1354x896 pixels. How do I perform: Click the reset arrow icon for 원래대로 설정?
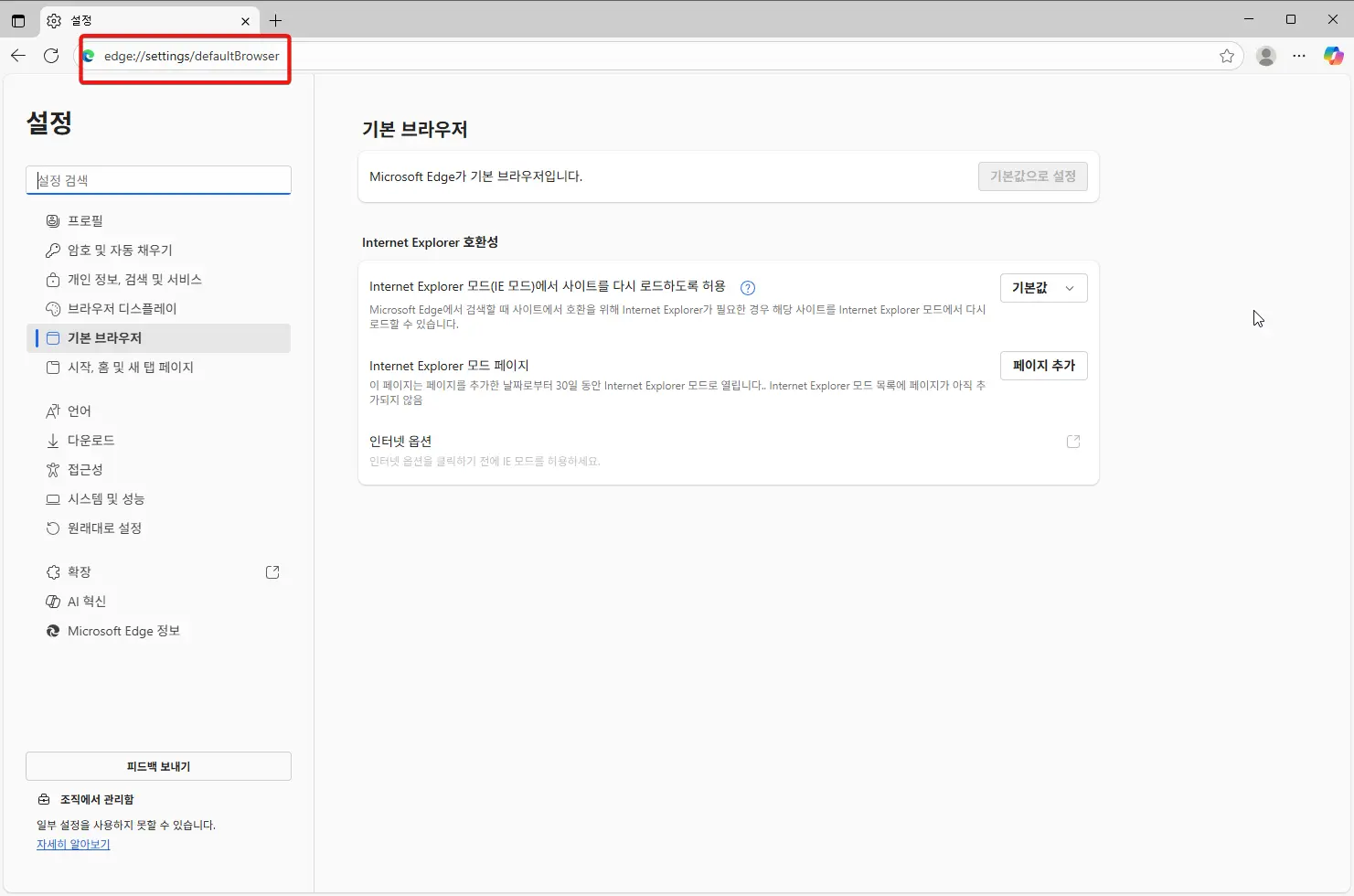click(53, 528)
